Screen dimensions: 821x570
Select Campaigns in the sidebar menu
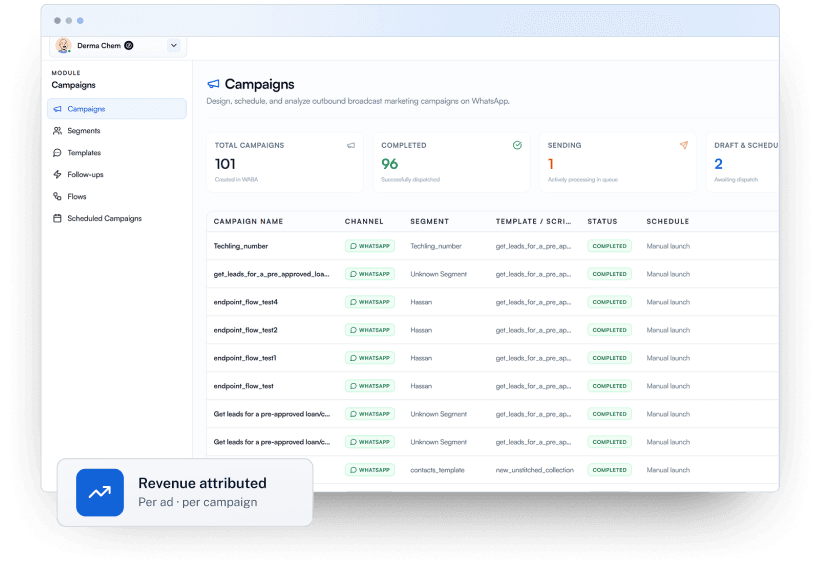[117, 109]
